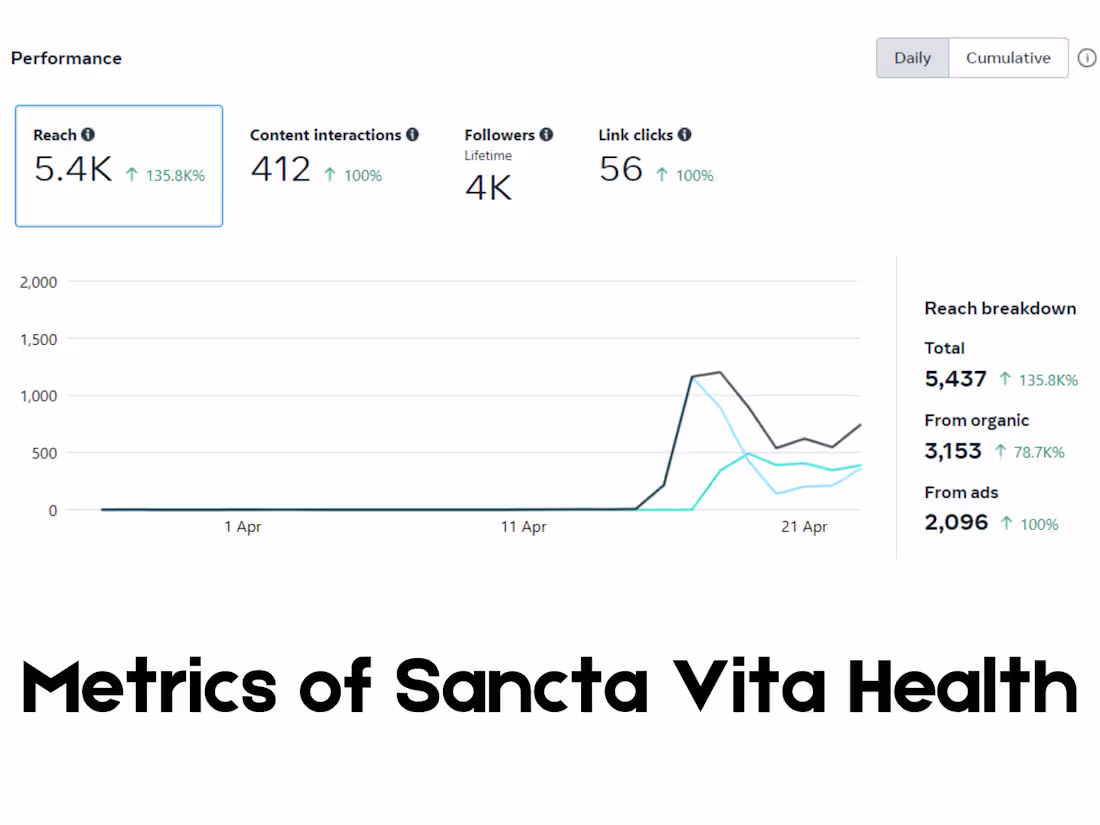
Task: Select the Reach metric card
Action: point(119,166)
